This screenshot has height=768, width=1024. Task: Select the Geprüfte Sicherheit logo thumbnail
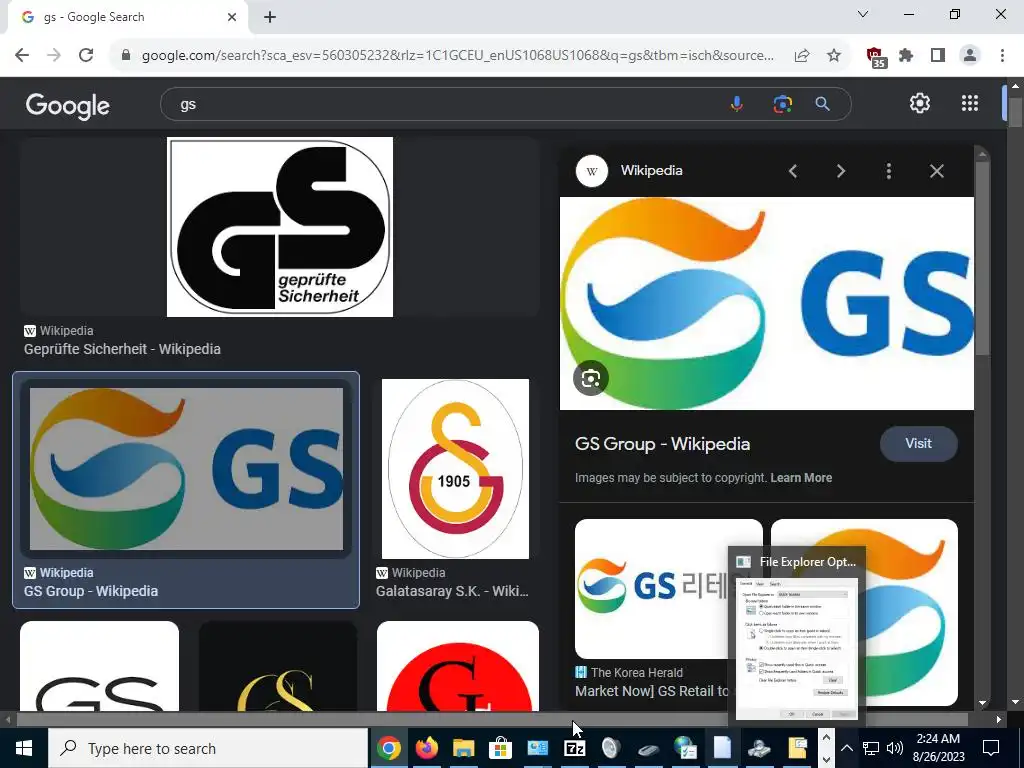[x=280, y=227]
